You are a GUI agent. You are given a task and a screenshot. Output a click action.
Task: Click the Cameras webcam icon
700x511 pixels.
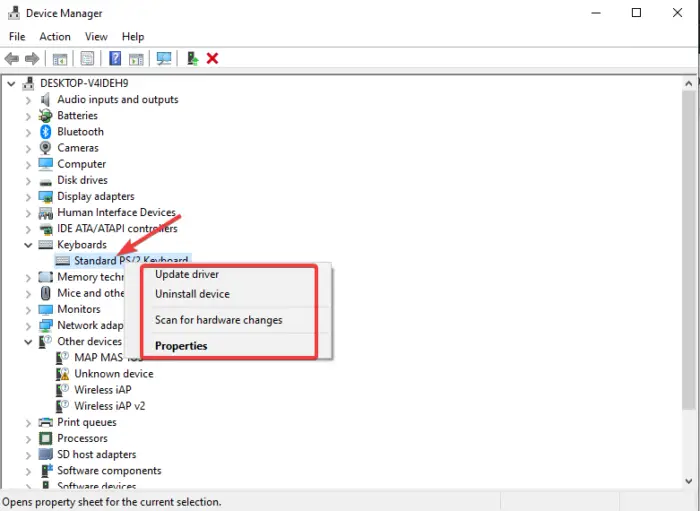coord(46,148)
